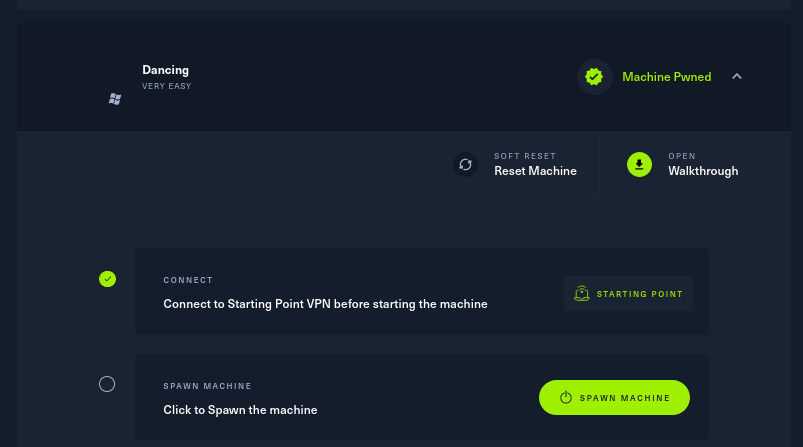Select the empty circle beside the Spawn Machine step
The width and height of the screenshot is (803, 447).
point(107,384)
